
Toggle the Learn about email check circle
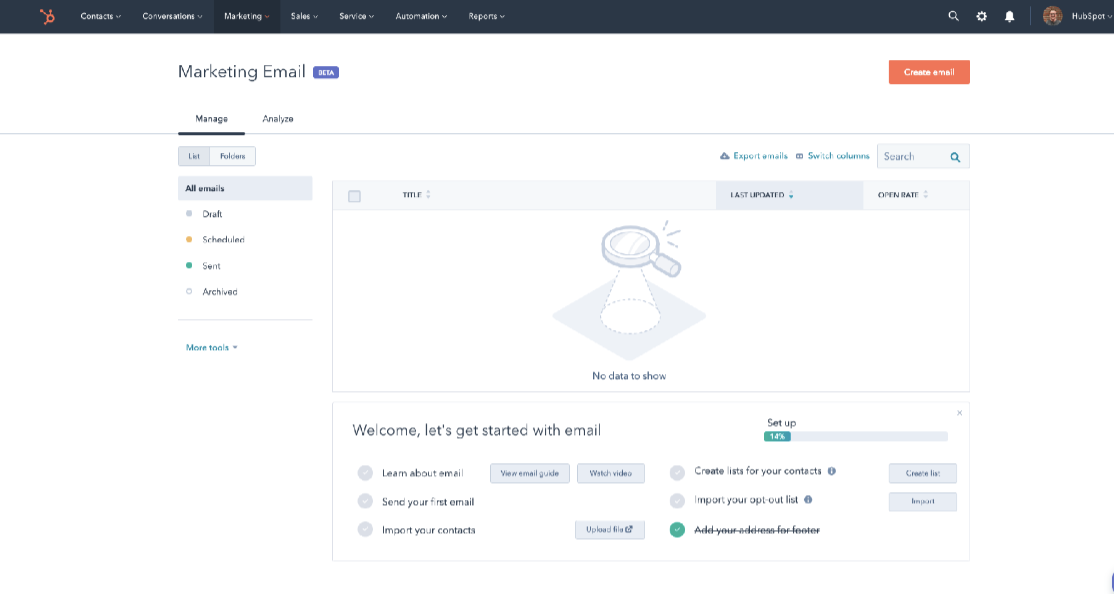pos(365,472)
